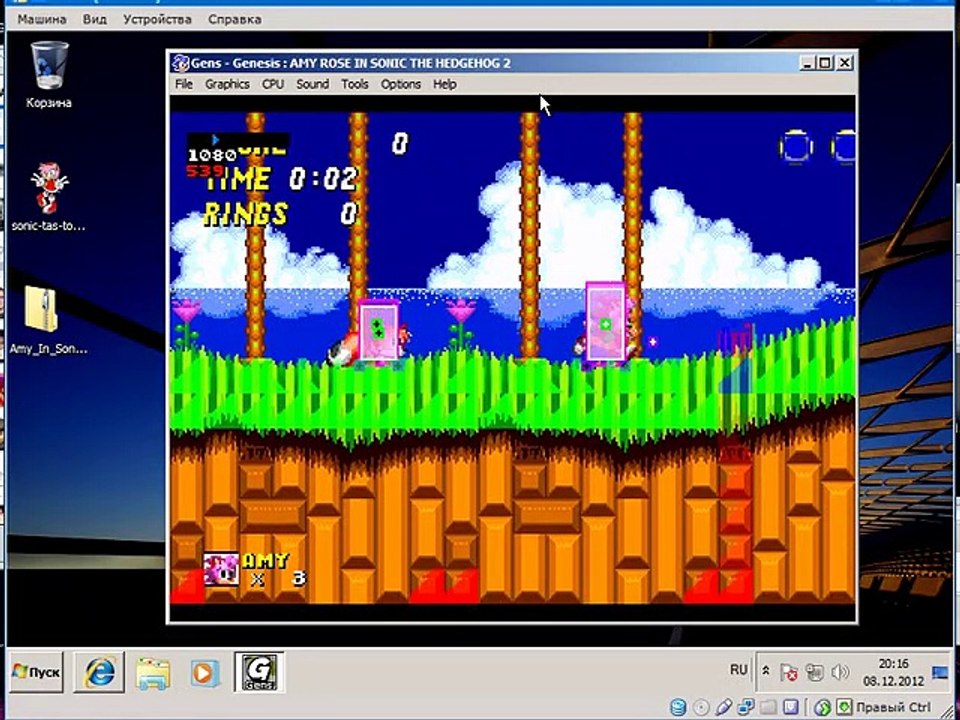Click the TIME 0:02 display

pos(281,179)
